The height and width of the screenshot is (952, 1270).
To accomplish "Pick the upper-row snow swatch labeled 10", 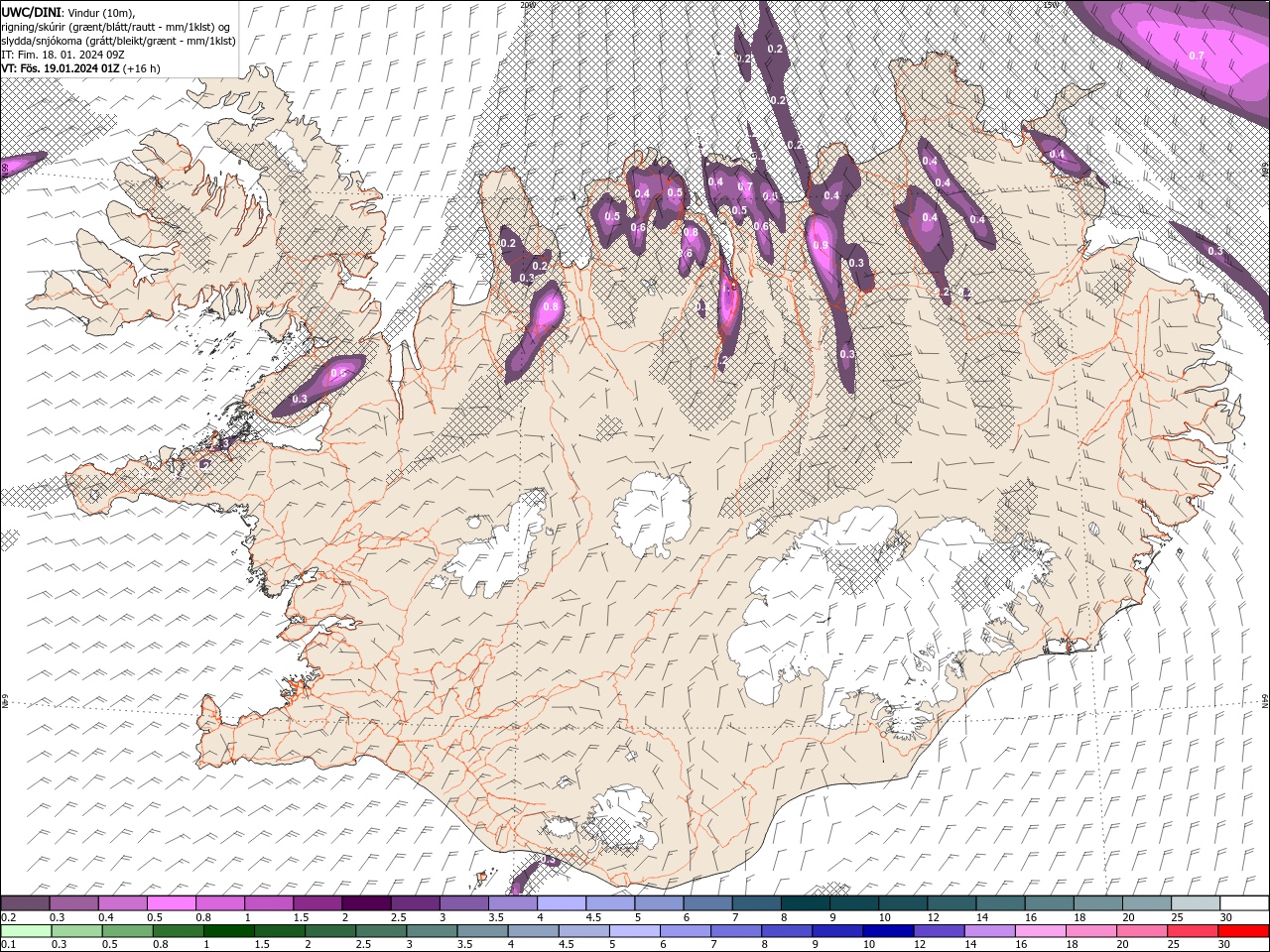I will [x=902, y=903].
